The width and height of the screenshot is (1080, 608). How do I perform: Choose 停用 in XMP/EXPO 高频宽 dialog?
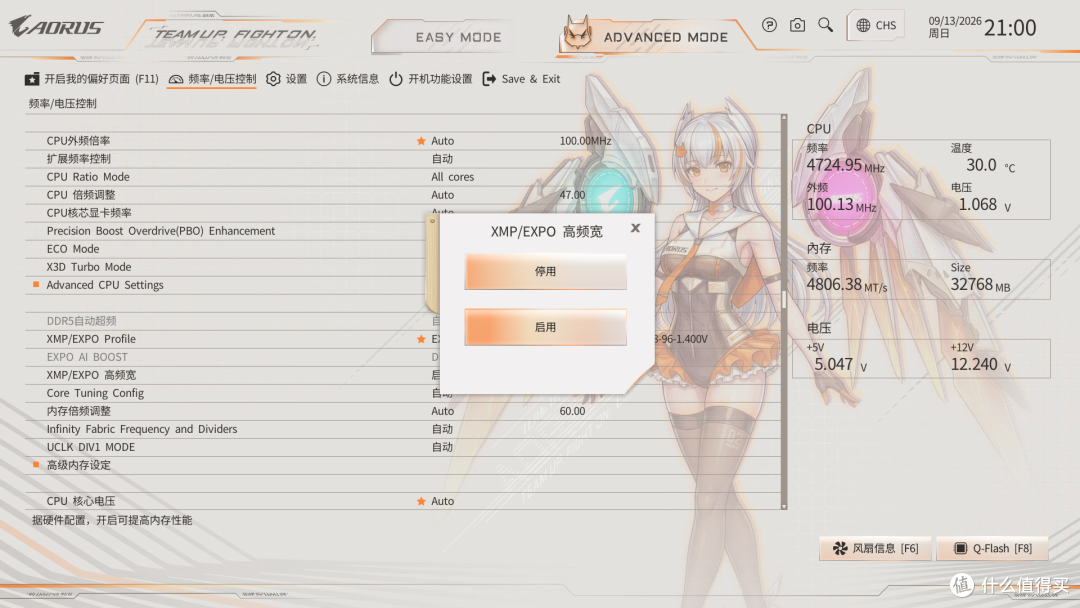point(546,271)
